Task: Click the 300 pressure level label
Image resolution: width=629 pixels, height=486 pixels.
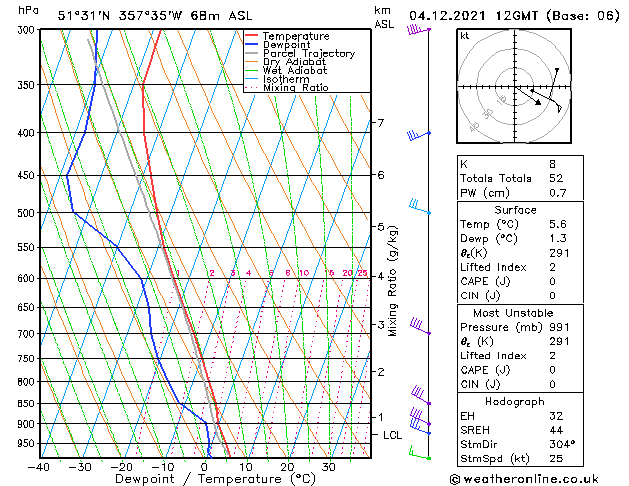Action: pos(28,30)
